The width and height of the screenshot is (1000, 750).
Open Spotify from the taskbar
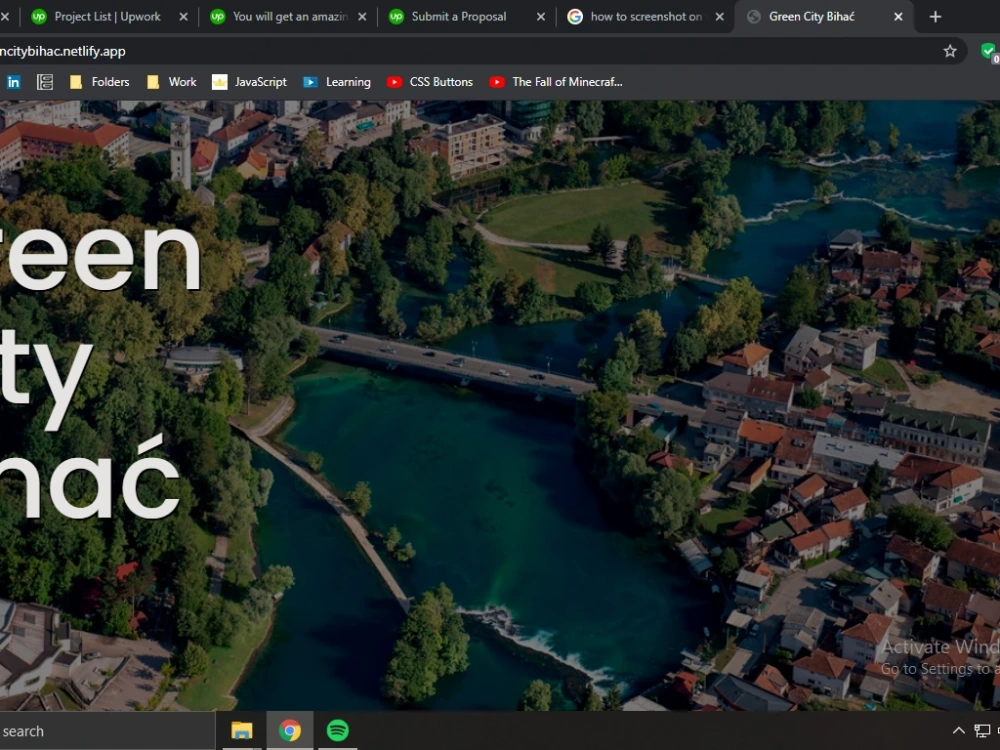(337, 731)
